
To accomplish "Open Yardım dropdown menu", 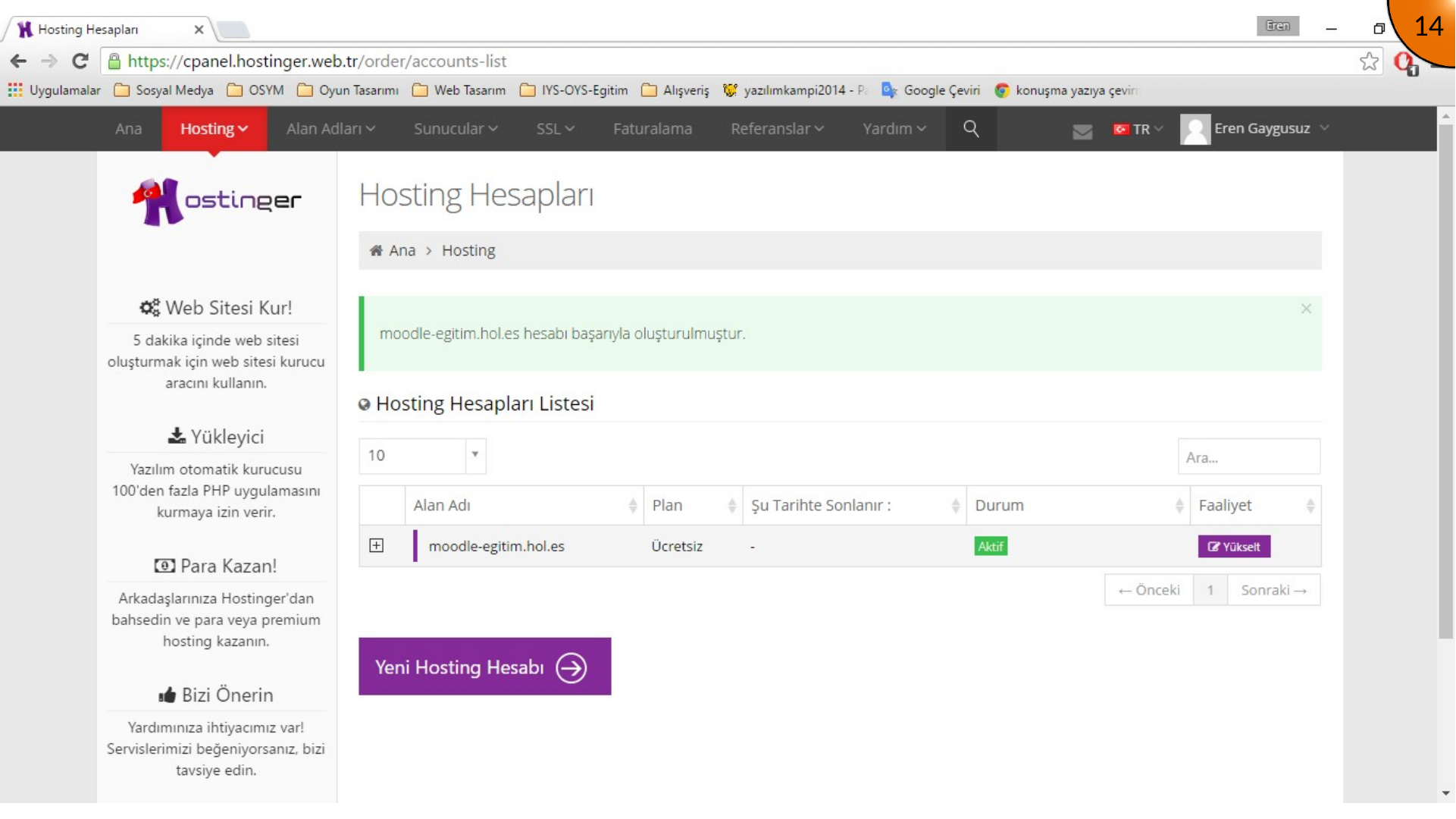I will click(894, 129).
